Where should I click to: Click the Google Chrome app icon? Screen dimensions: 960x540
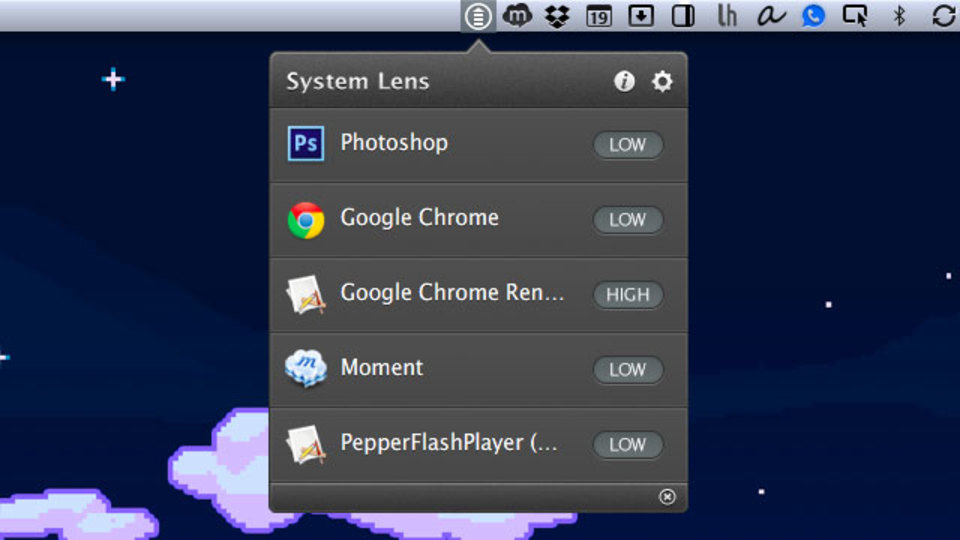click(306, 220)
